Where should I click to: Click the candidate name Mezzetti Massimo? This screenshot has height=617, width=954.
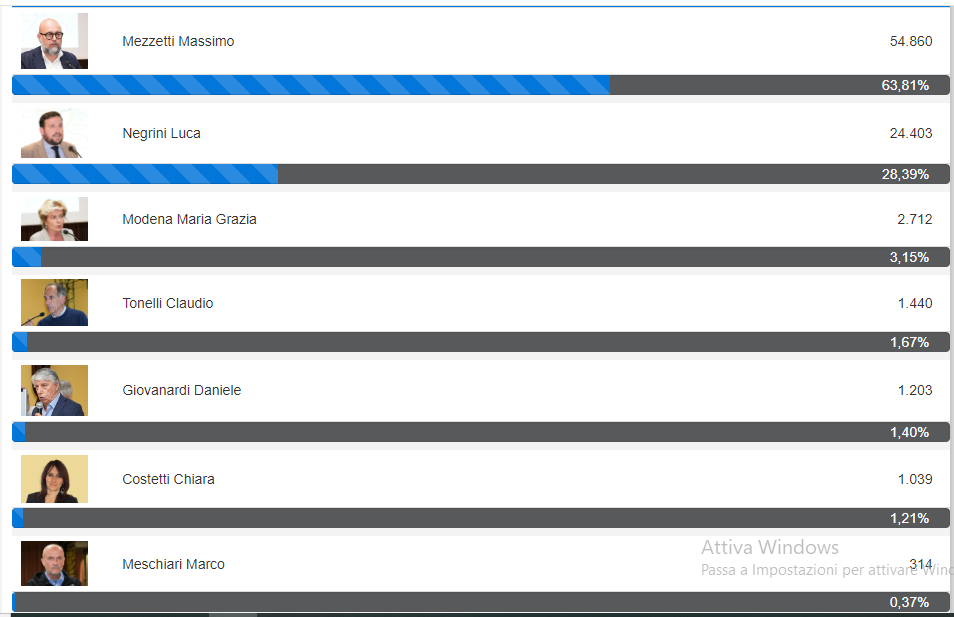[178, 41]
